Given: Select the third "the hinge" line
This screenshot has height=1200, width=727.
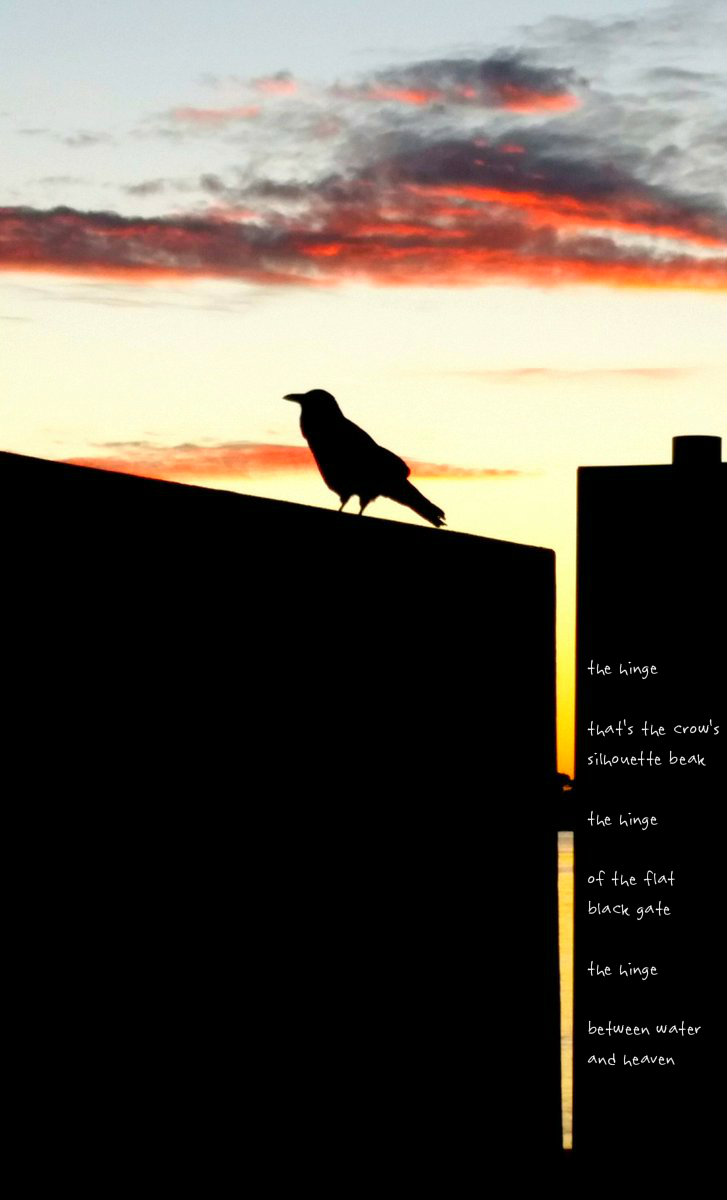Looking at the screenshot, I should point(622,970).
